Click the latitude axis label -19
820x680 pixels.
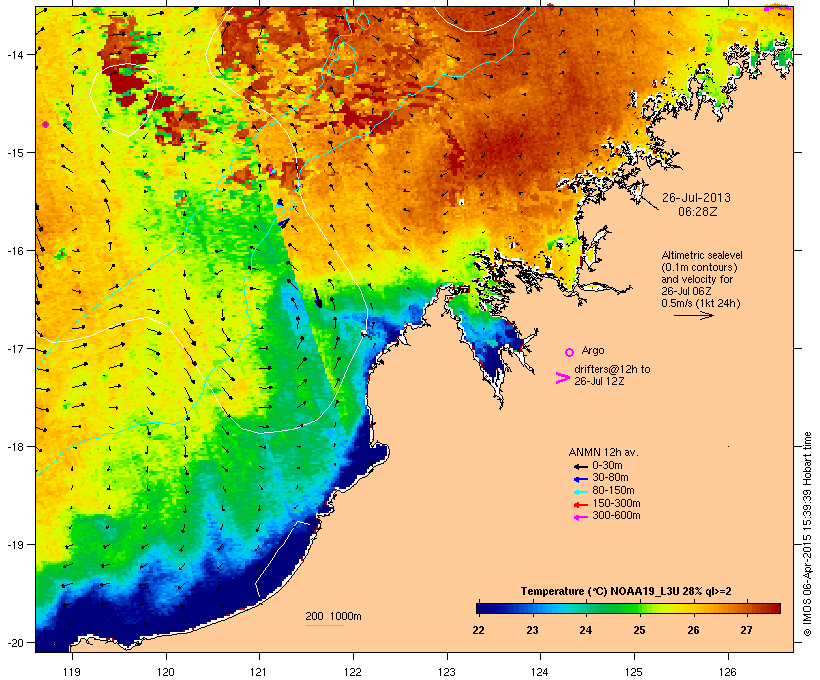tap(14, 545)
